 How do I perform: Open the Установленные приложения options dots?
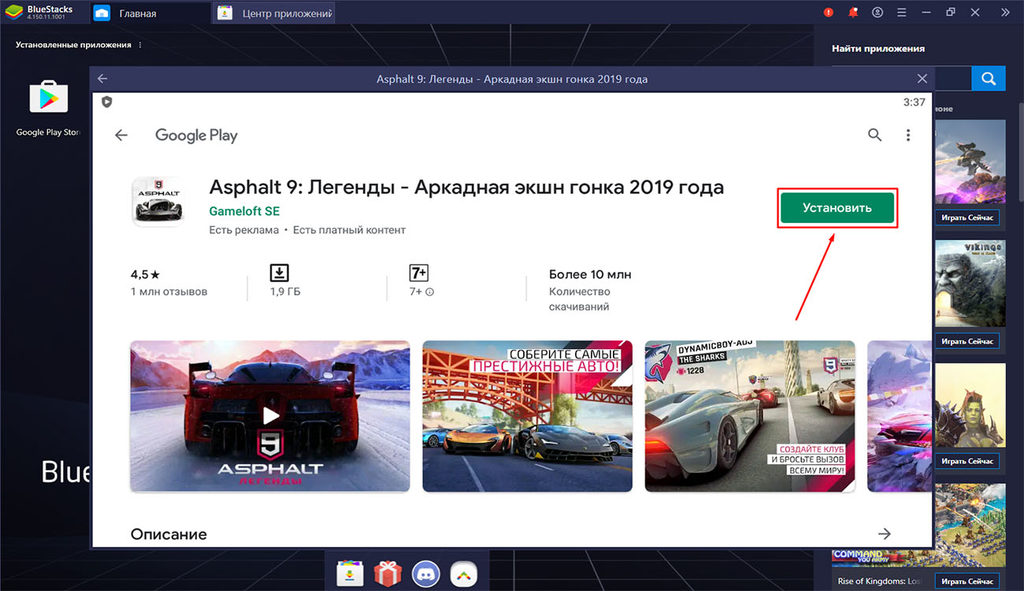pos(140,45)
